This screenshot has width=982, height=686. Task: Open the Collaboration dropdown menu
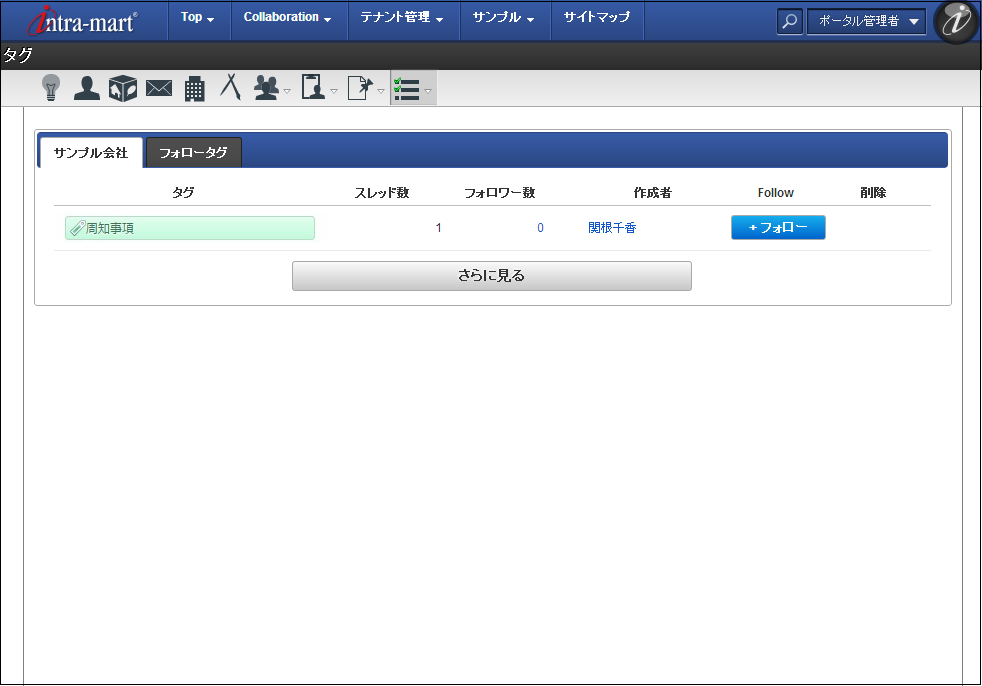click(x=287, y=18)
